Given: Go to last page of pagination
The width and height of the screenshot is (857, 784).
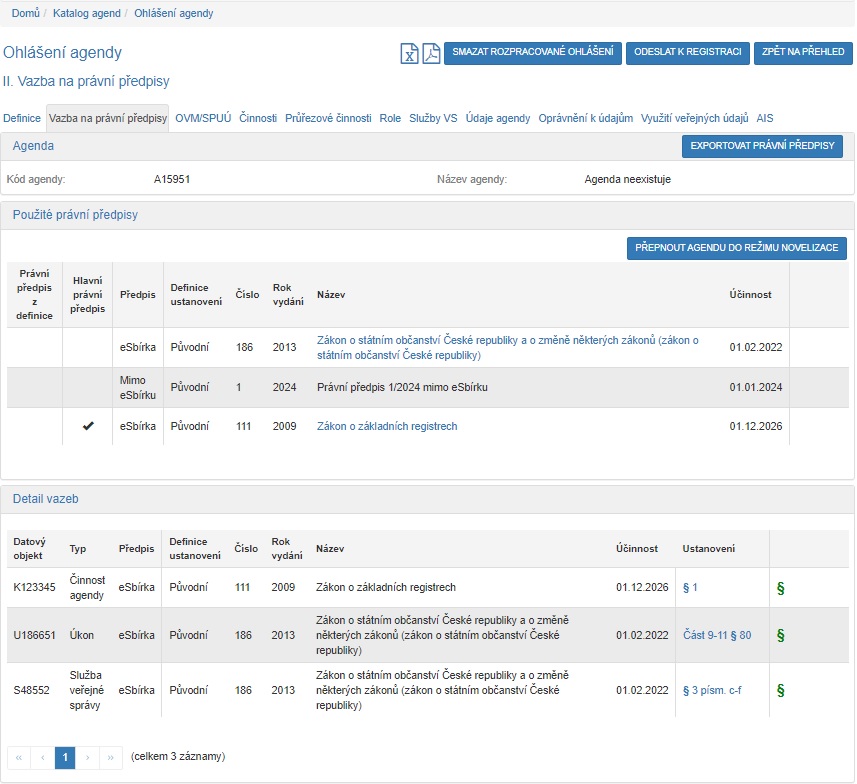Looking at the screenshot, I should pyautogui.click(x=111, y=758).
